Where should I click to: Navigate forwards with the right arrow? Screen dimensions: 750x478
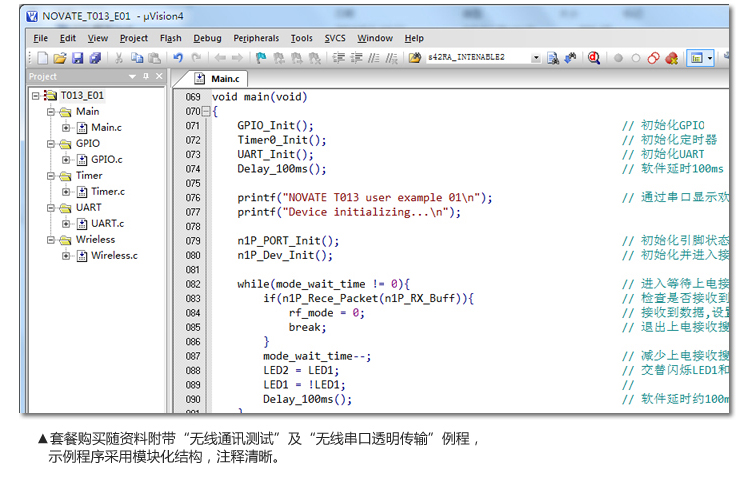(237, 58)
